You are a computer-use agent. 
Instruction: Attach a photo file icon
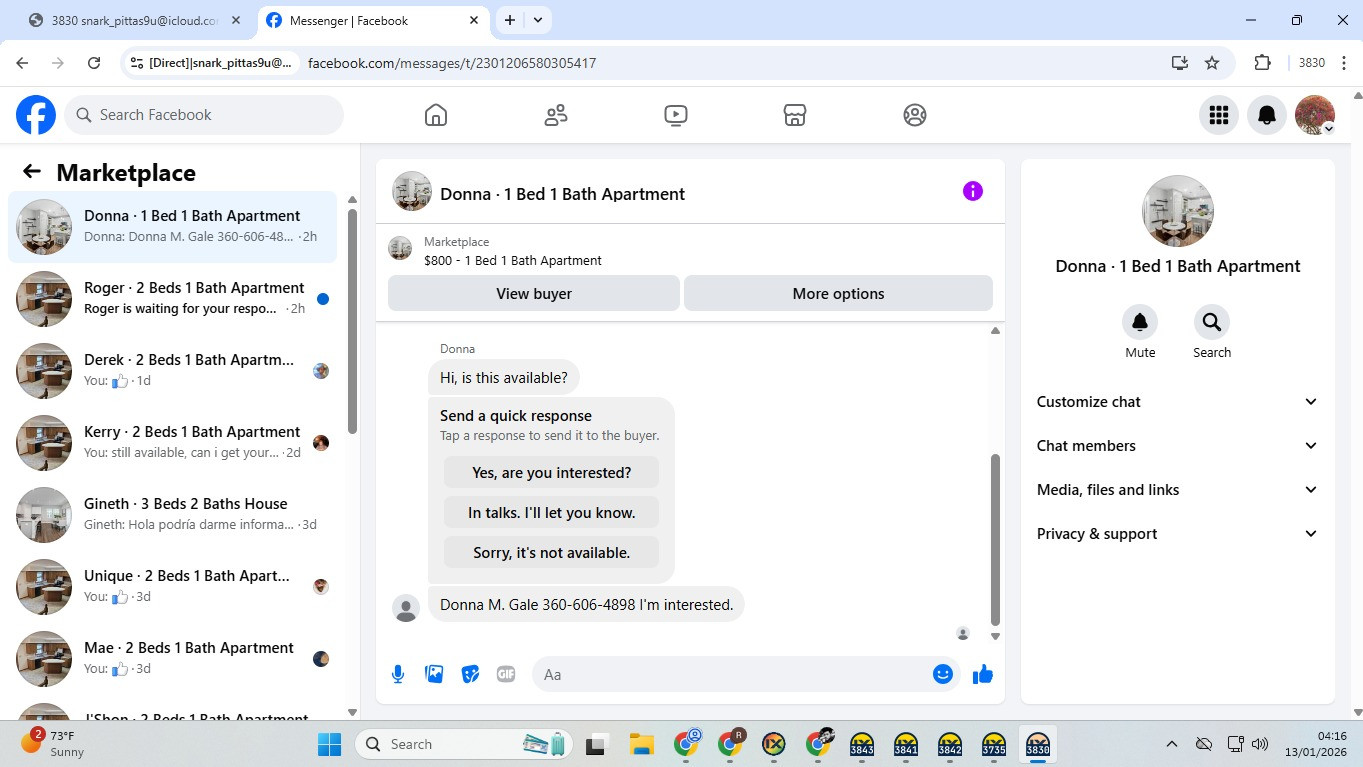point(434,674)
